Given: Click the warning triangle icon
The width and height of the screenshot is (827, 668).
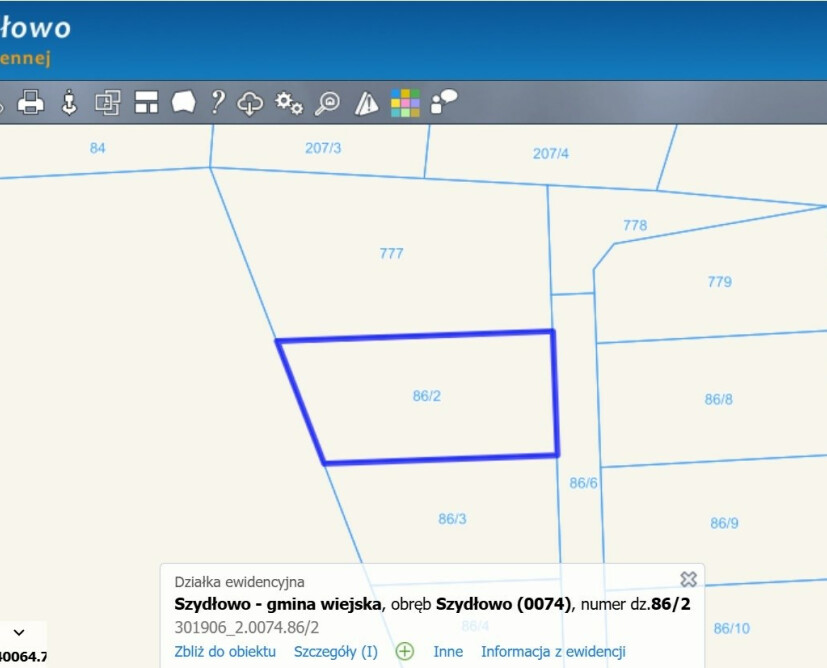Looking at the screenshot, I should pyautogui.click(x=366, y=103).
